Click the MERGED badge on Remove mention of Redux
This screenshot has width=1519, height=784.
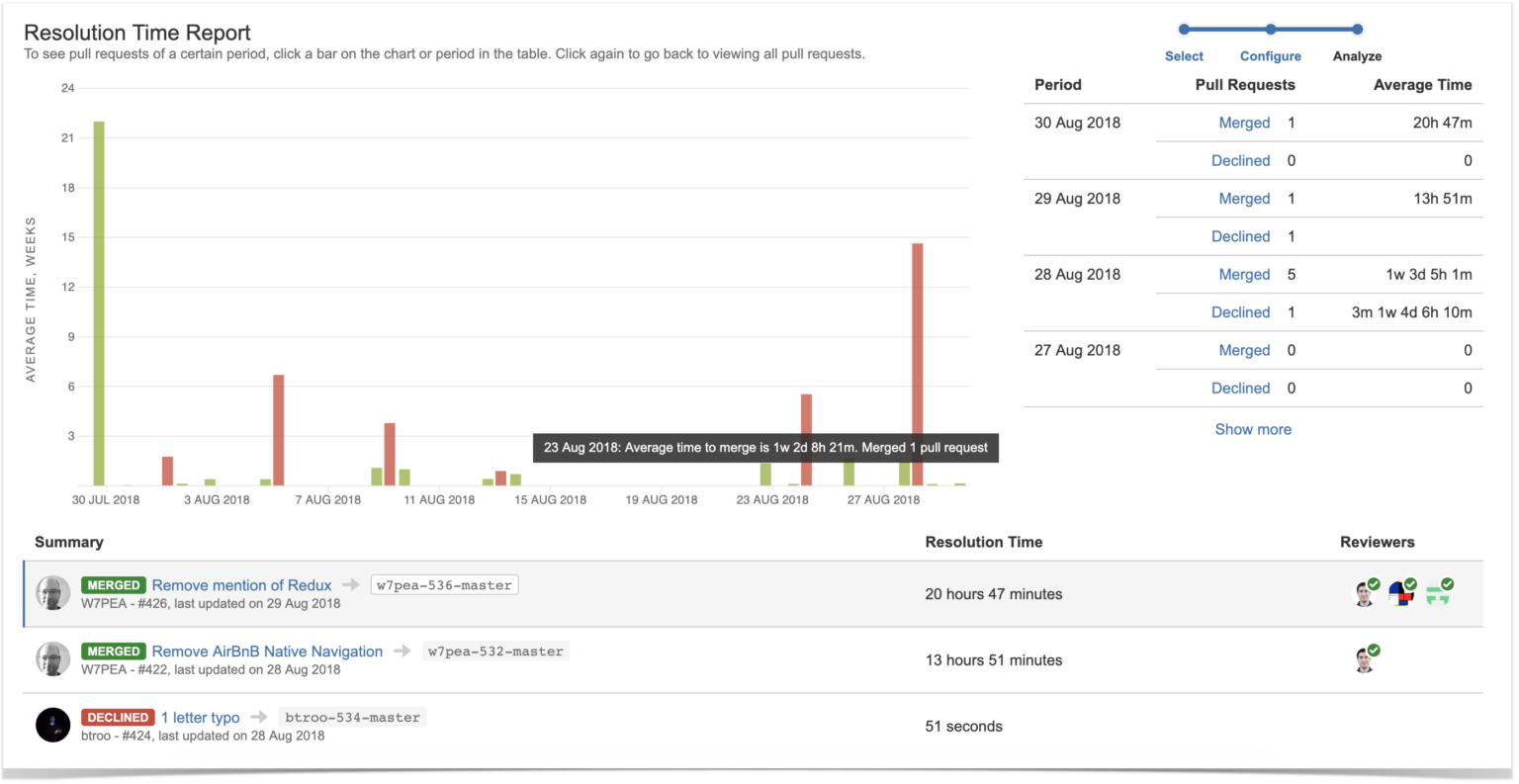(x=113, y=584)
